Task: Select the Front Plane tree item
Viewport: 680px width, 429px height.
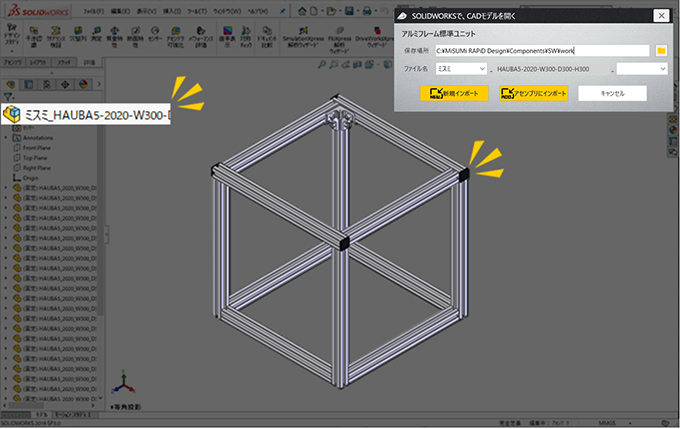Action: click(35, 147)
